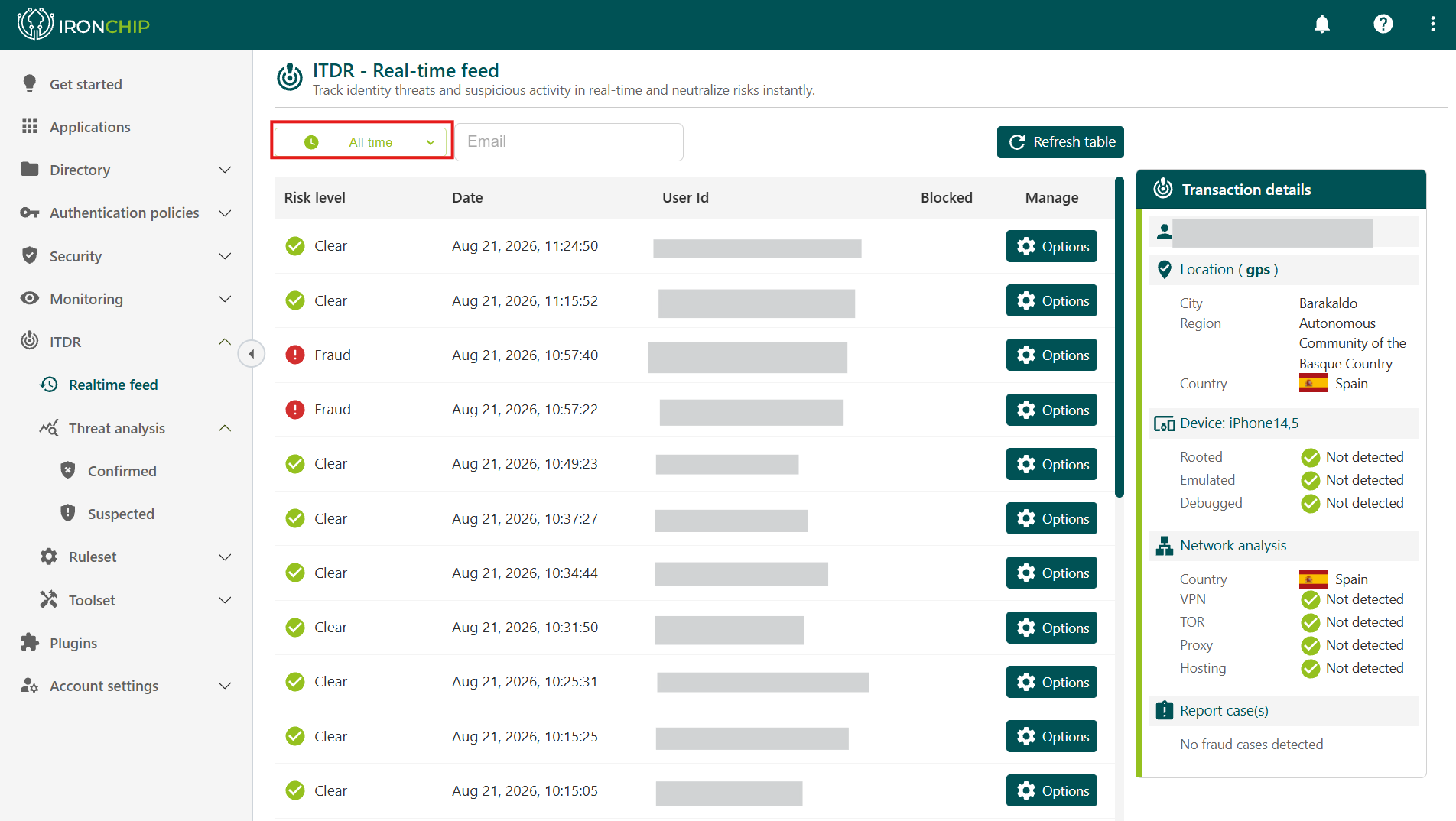Click the Monitoring eye icon
The image size is (1456, 821).
click(x=30, y=298)
